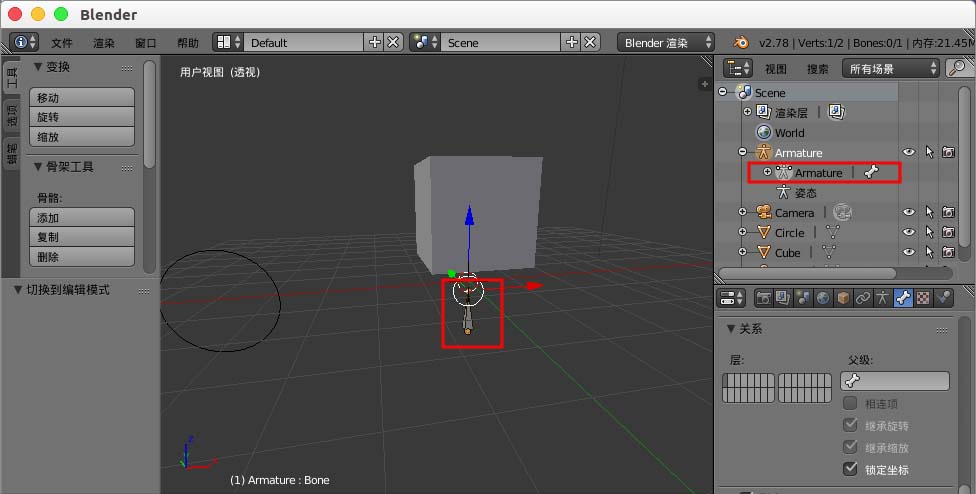Collapse the 骨架工具 panel
The image size is (976, 494).
(x=37, y=167)
